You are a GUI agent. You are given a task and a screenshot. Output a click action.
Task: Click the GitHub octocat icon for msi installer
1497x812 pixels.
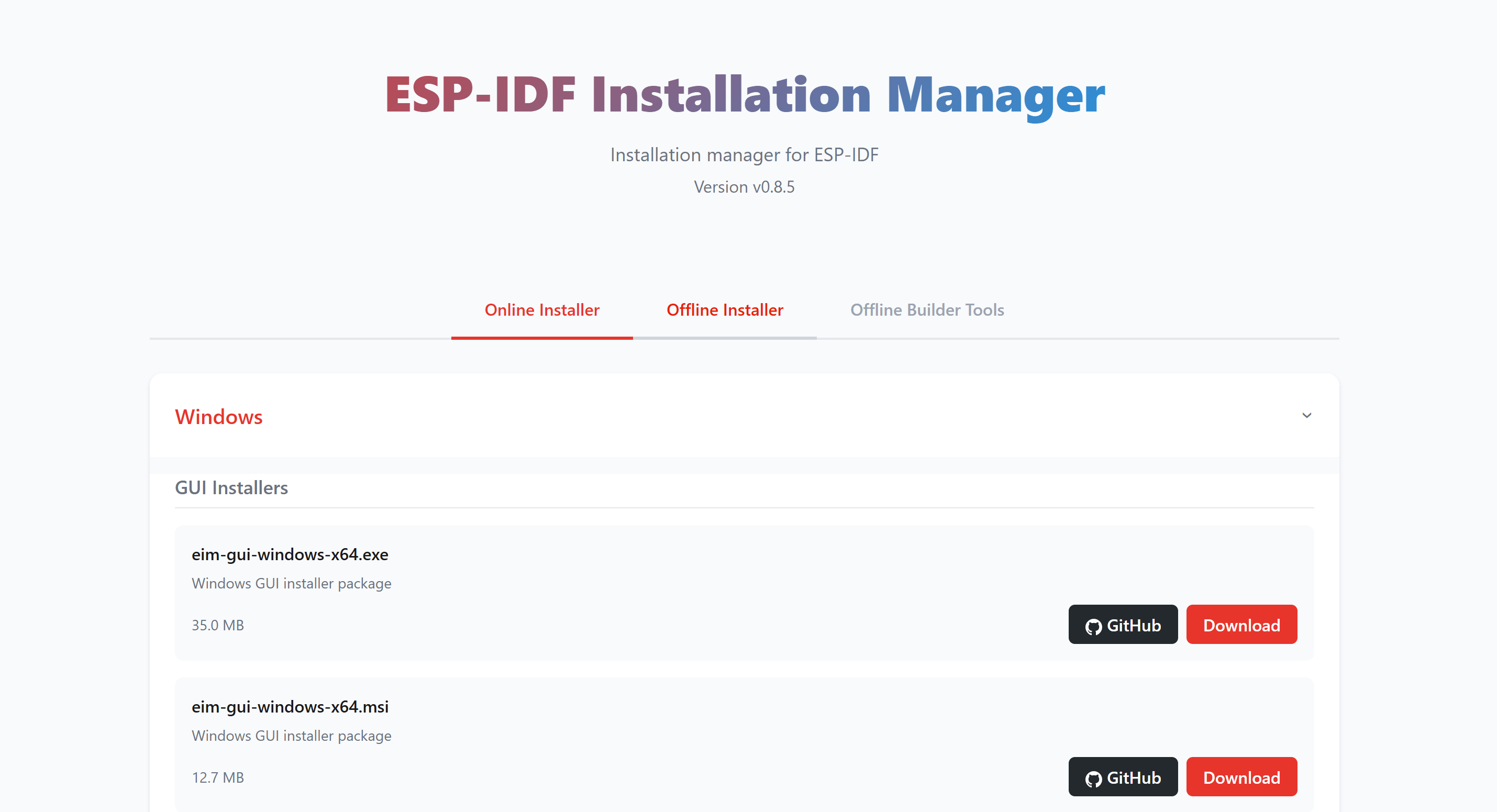coord(1093,779)
